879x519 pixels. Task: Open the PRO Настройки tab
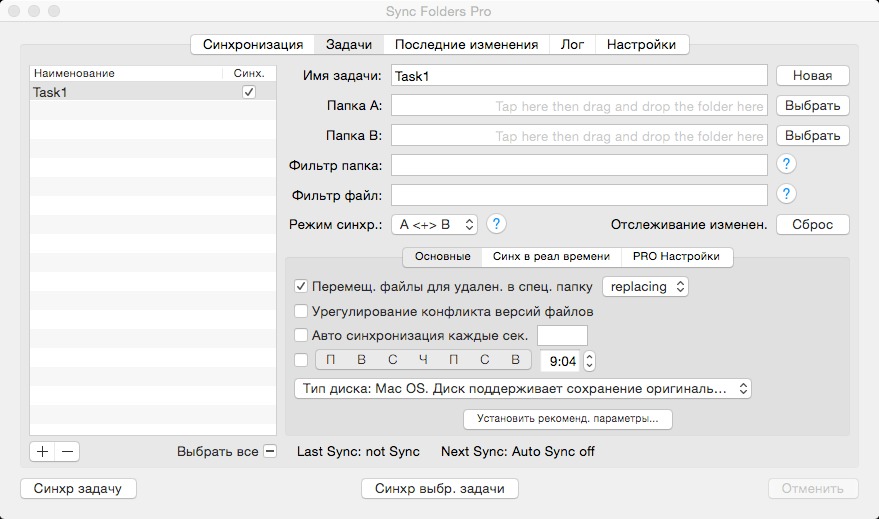point(676,257)
